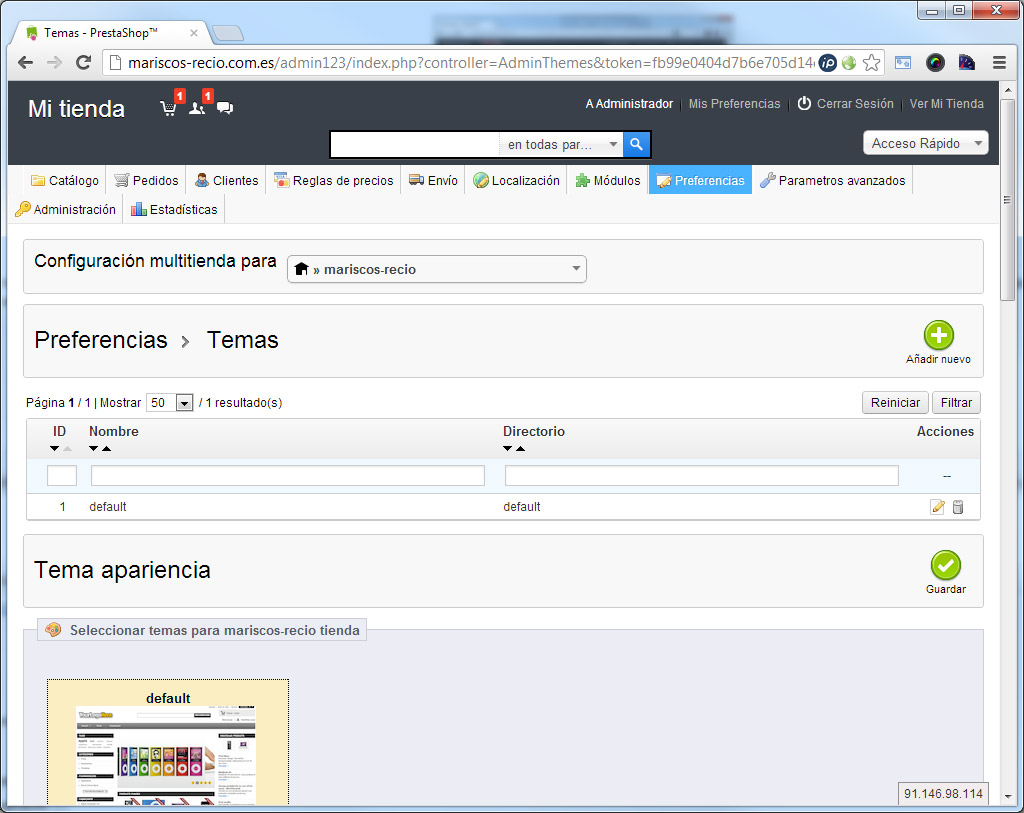Open the Catálogo menu tab
The image size is (1024, 813).
65,180
